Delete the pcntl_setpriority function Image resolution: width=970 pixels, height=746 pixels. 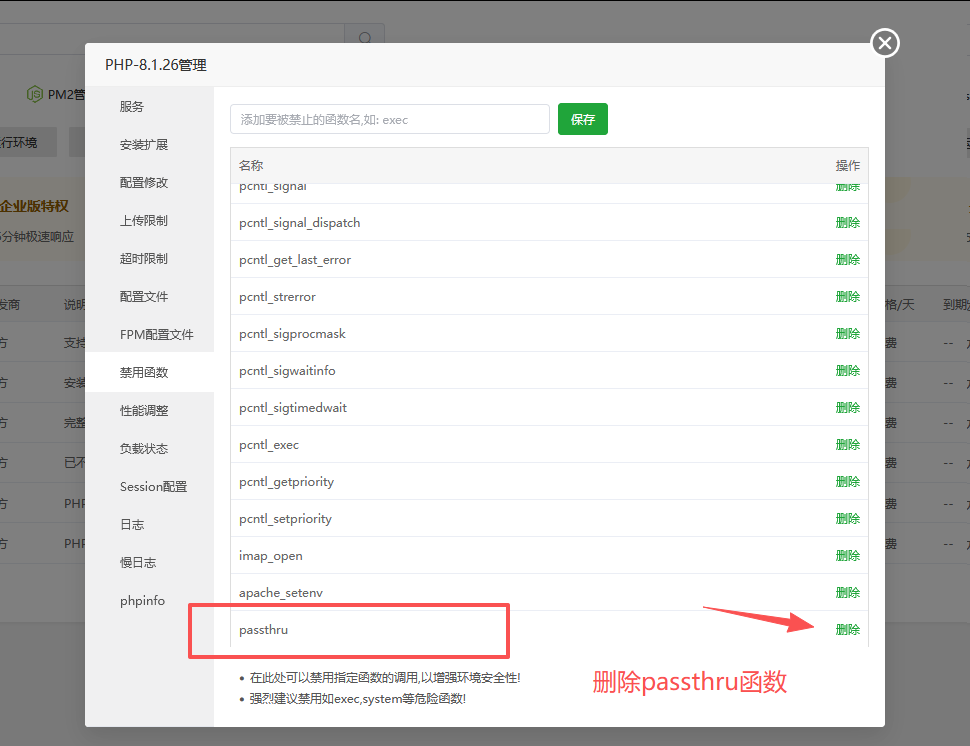tap(848, 518)
